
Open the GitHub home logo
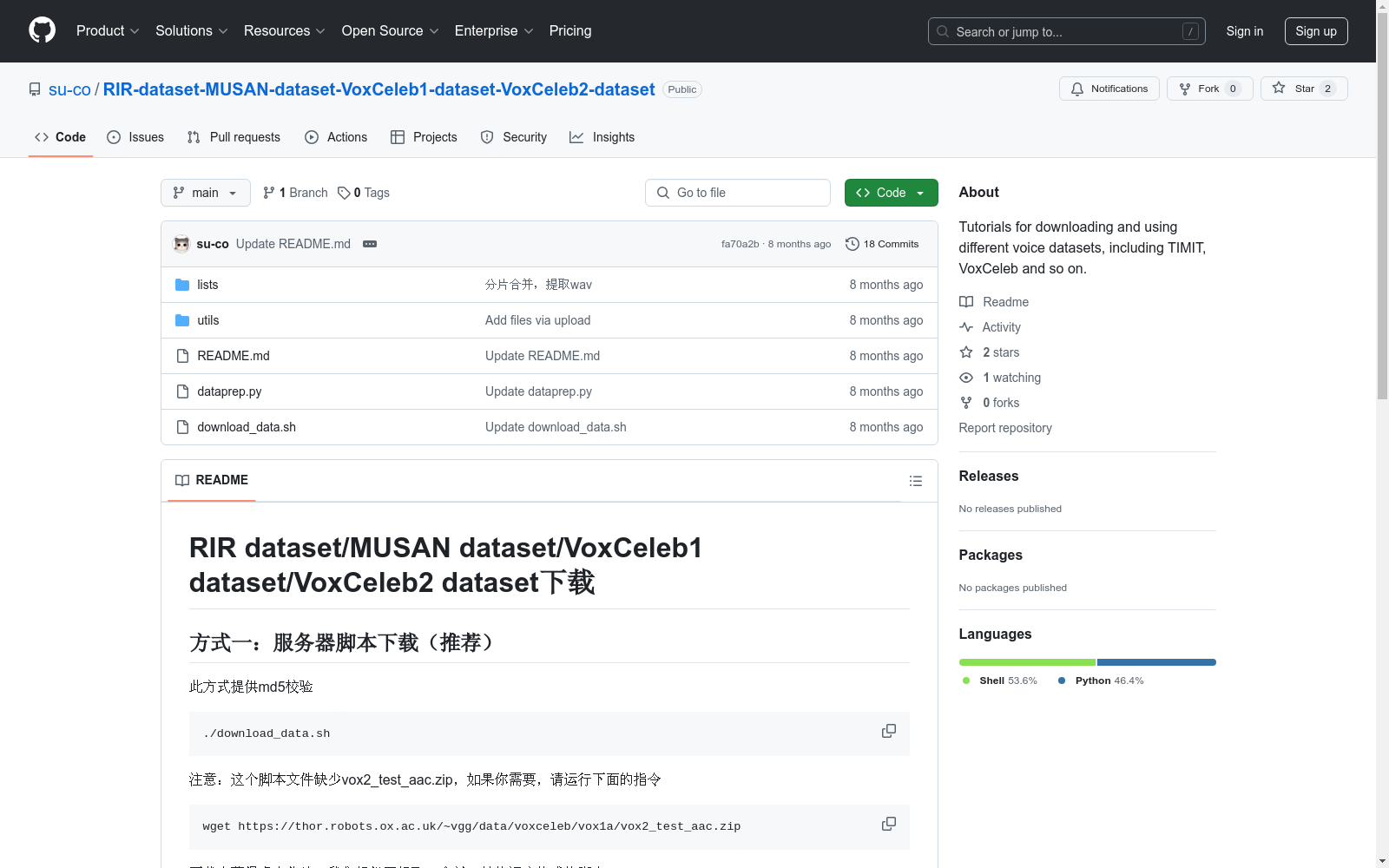[x=42, y=30]
